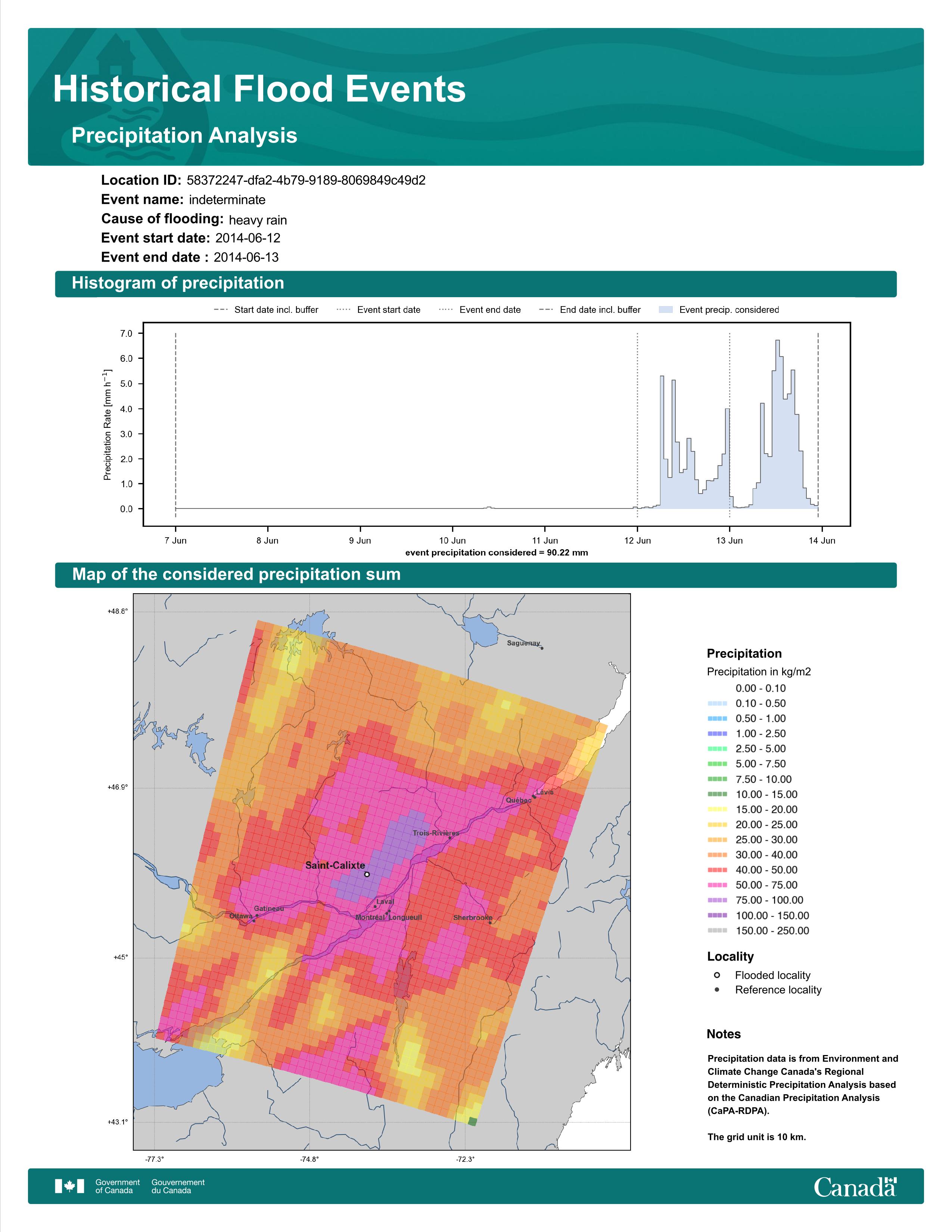Select the event start date 2014-06-12
This screenshot has width=952, height=1232.
pyautogui.click(x=248, y=238)
